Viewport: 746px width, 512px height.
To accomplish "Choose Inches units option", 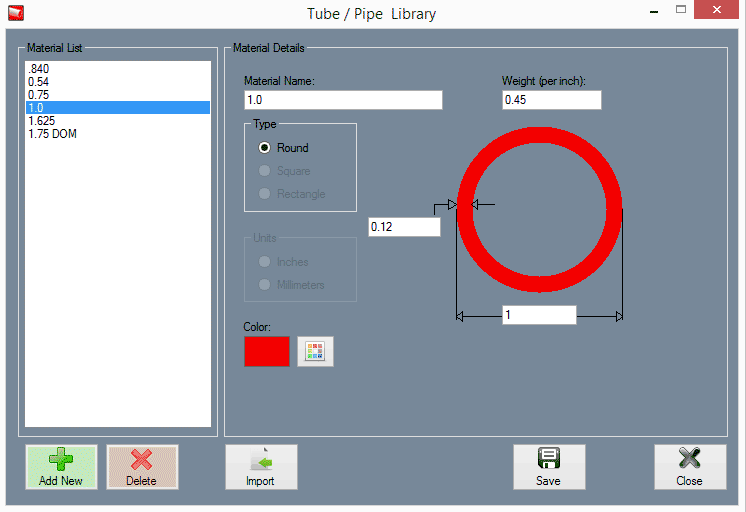I will (265, 262).
